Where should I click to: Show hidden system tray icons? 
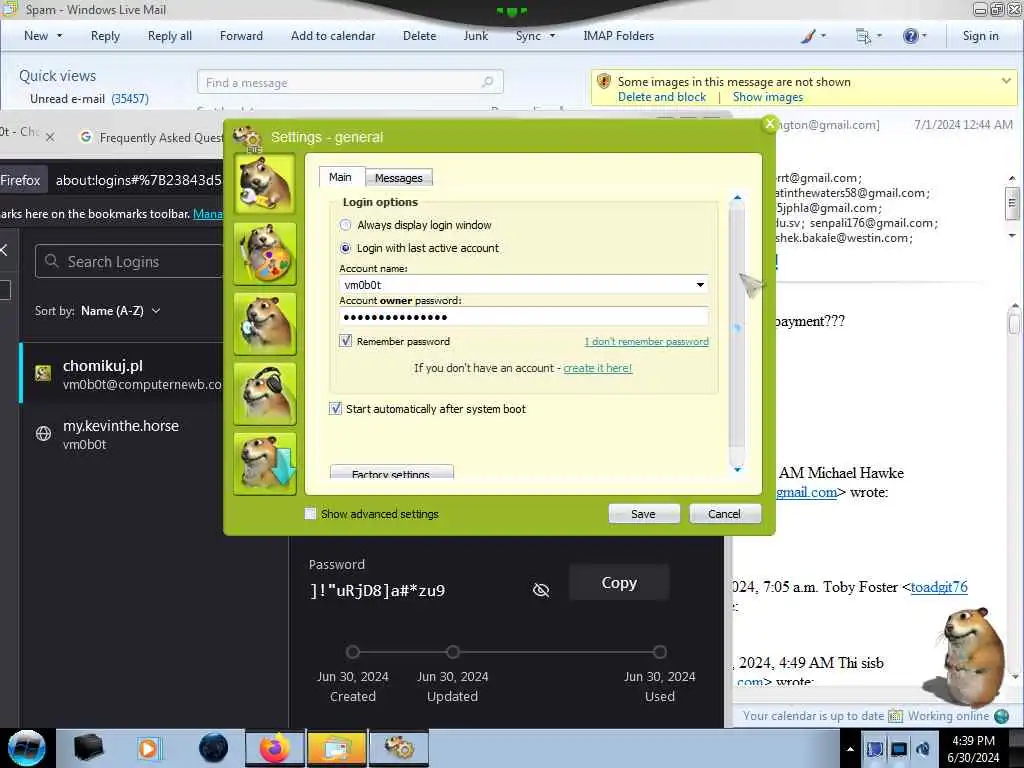click(x=850, y=750)
